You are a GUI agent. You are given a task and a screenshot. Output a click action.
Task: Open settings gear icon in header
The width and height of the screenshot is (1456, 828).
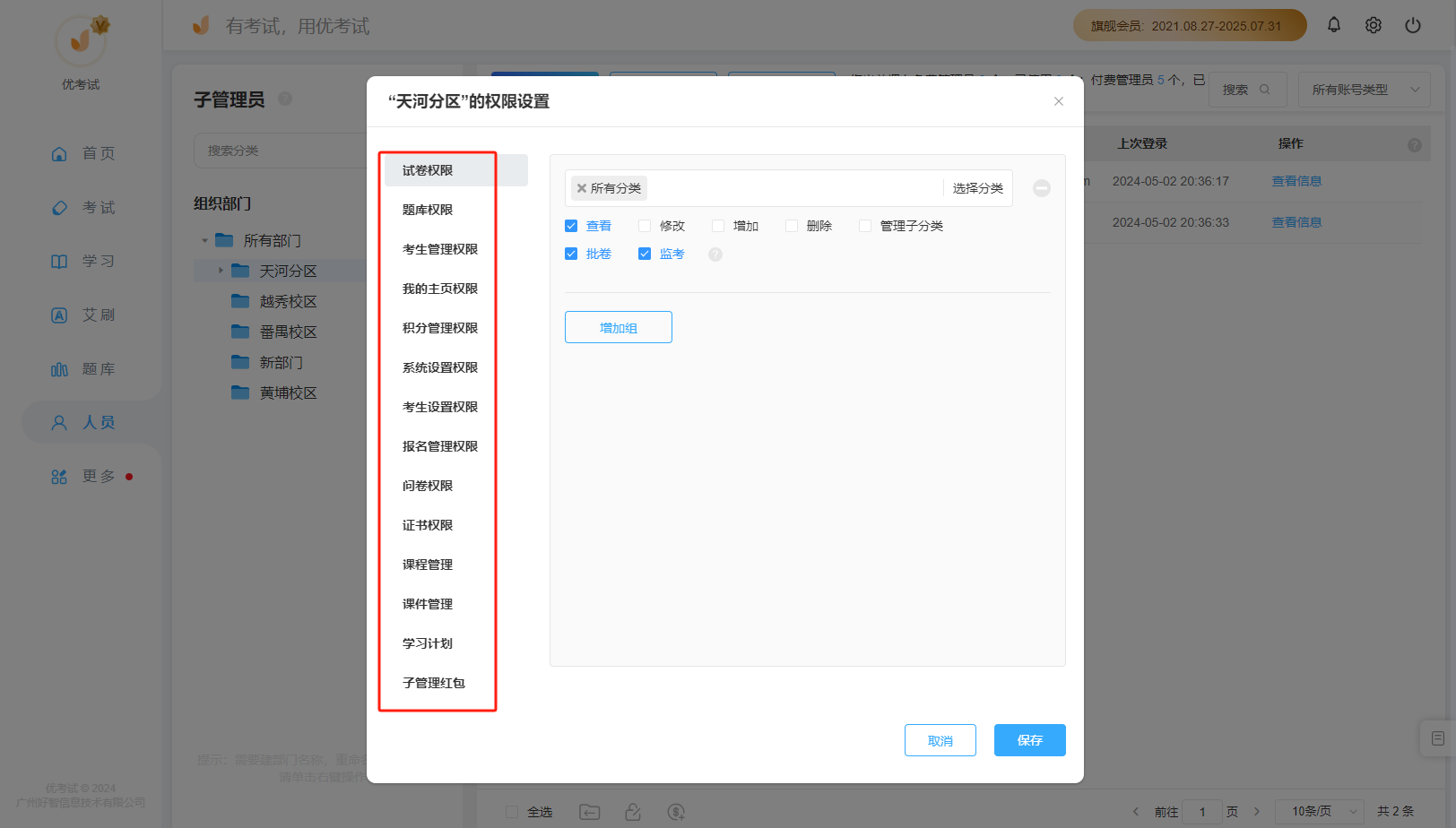(1374, 25)
